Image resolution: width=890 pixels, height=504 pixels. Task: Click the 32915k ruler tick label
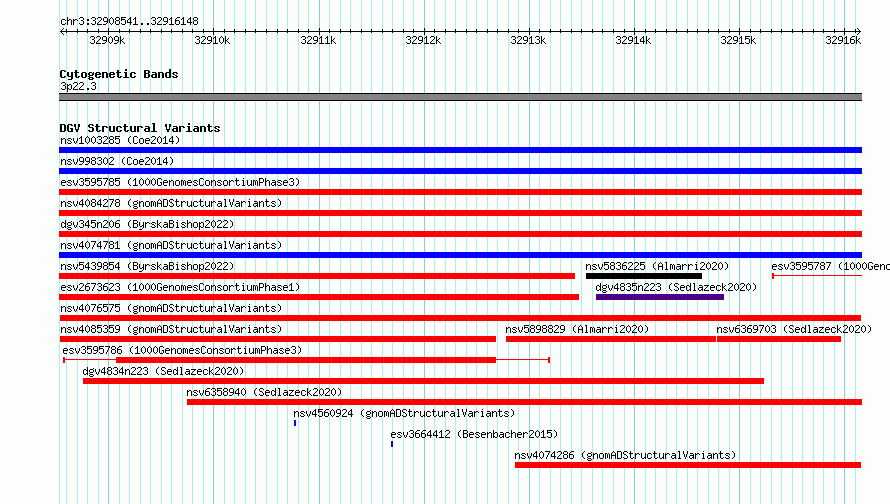738,40
